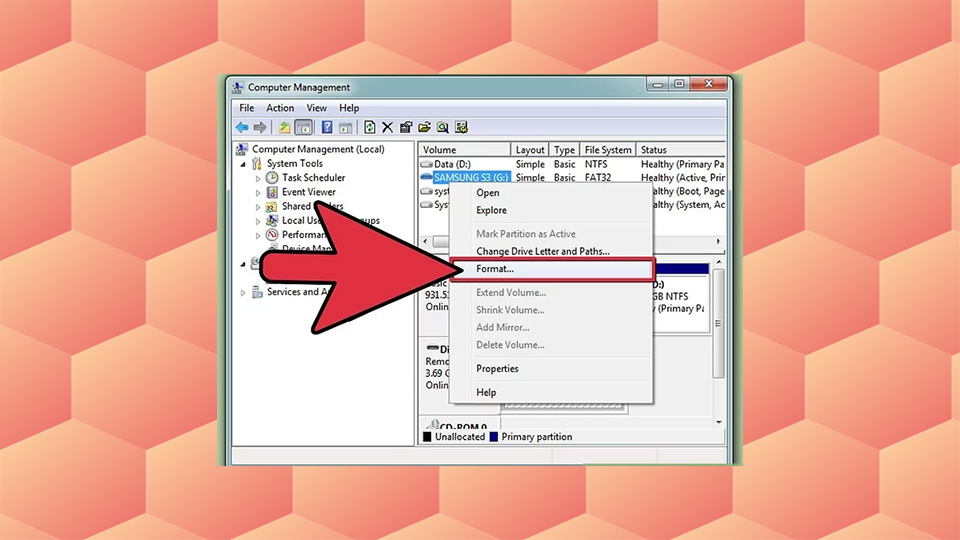Open the Help menu in menu bar

click(349, 108)
